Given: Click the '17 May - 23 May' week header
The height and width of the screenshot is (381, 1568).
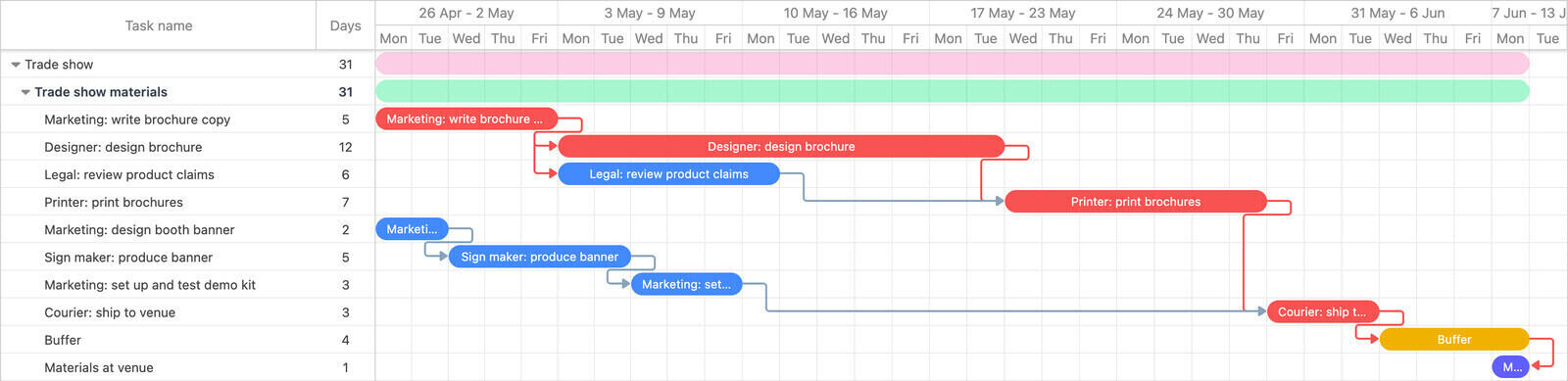Looking at the screenshot, I should pyautogui.click(x=1023, y=13).
